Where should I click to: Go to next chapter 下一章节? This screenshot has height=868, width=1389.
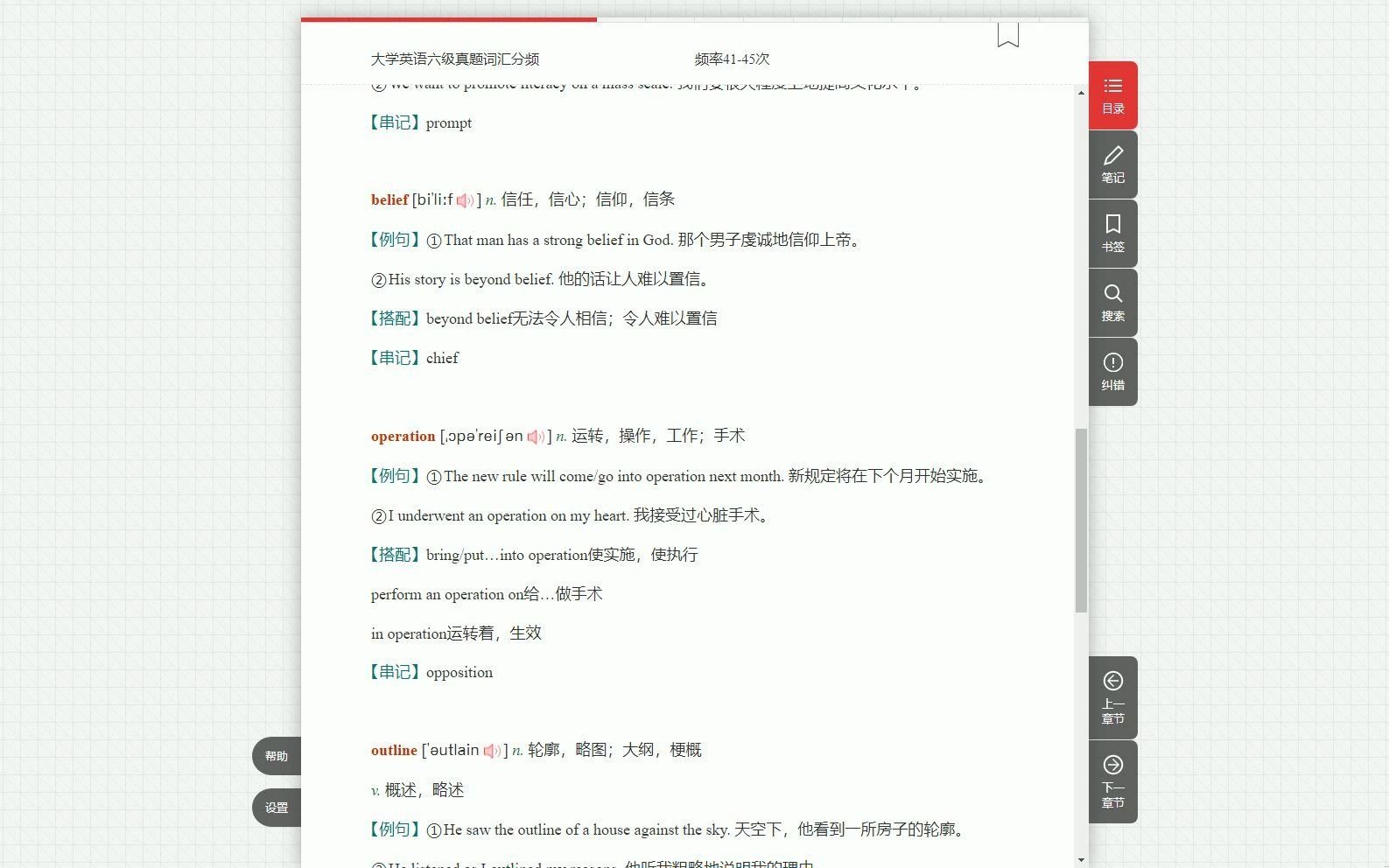1112,781
